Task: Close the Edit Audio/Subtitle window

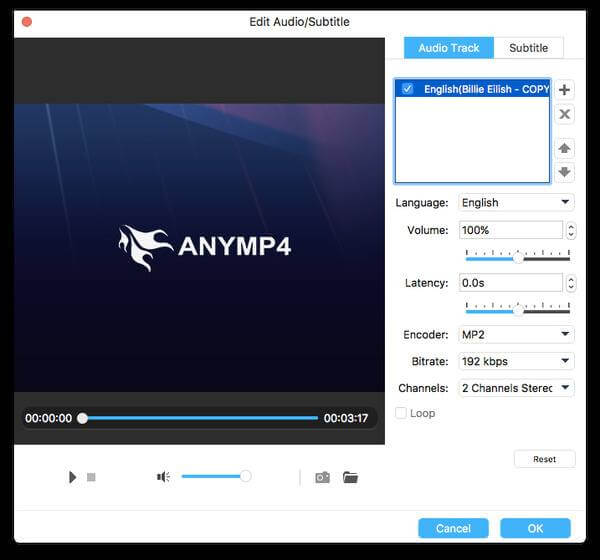Action: (27, 22)
